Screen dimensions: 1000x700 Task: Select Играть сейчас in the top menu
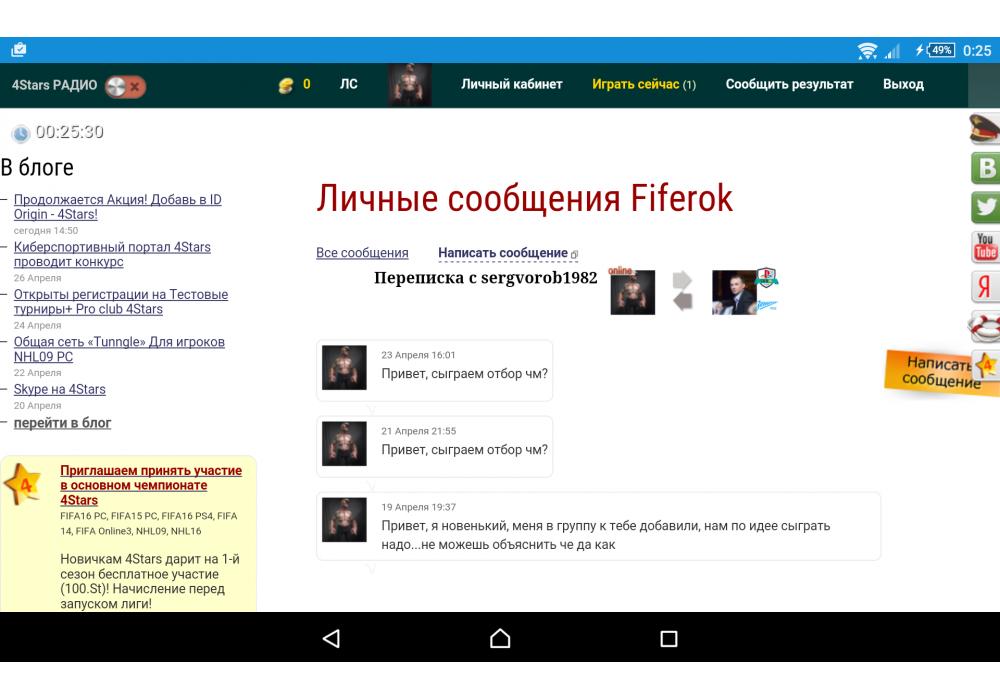point(643,85)
